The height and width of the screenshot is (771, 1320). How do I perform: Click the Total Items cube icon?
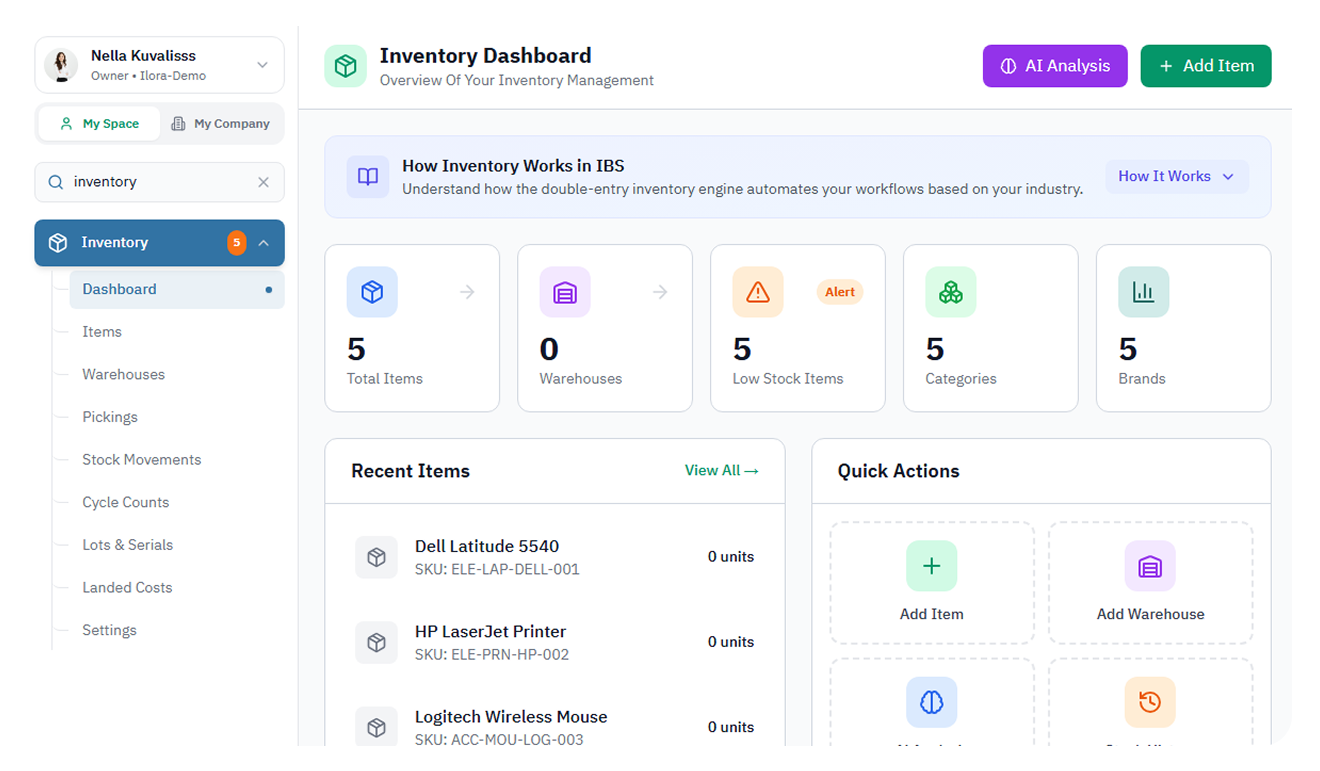click(372, 292)
